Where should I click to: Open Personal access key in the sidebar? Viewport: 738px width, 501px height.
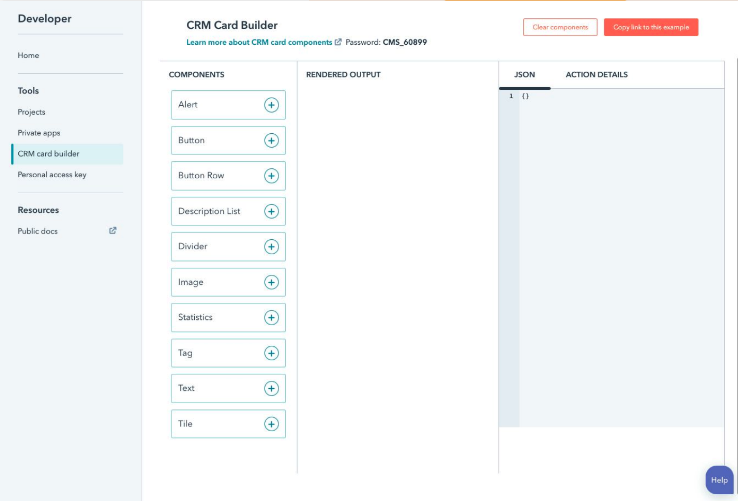point(52,174)
